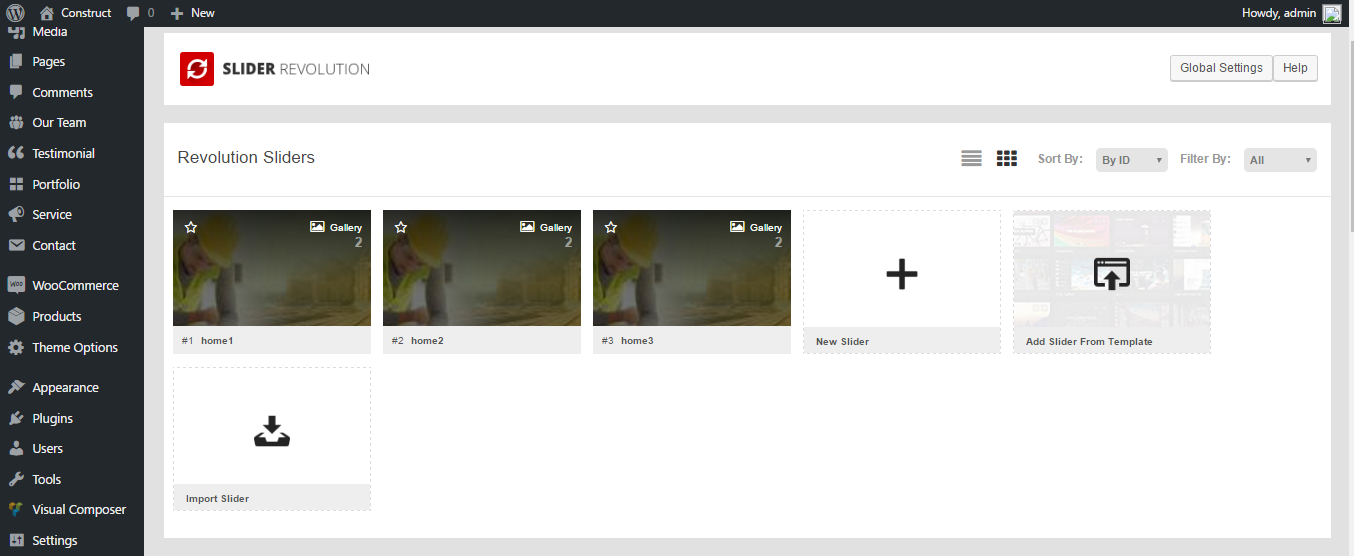The width and height of the screenshot is (1354, 556).
Task: Click the Construct home icon
Action: [47, 13]
